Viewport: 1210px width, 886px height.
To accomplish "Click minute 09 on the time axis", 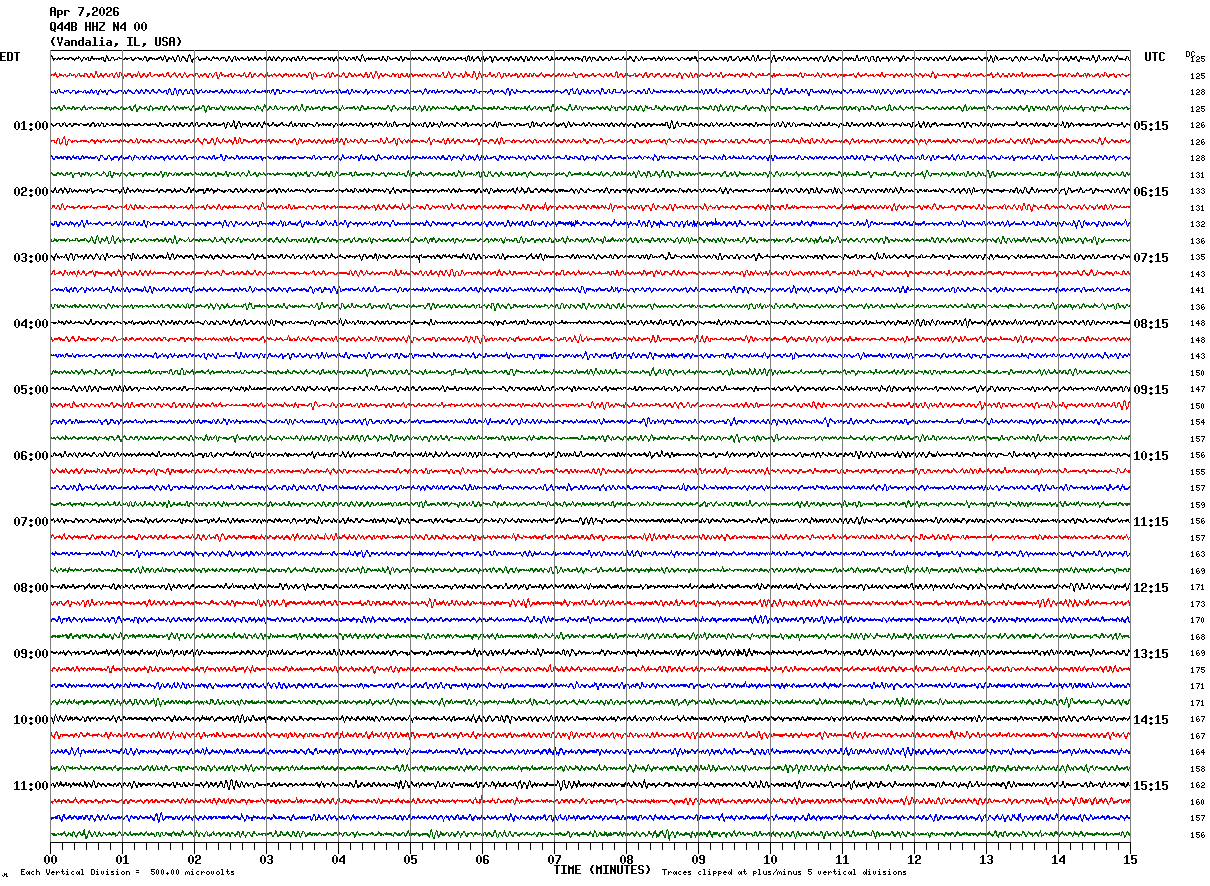I will point(698,859).
